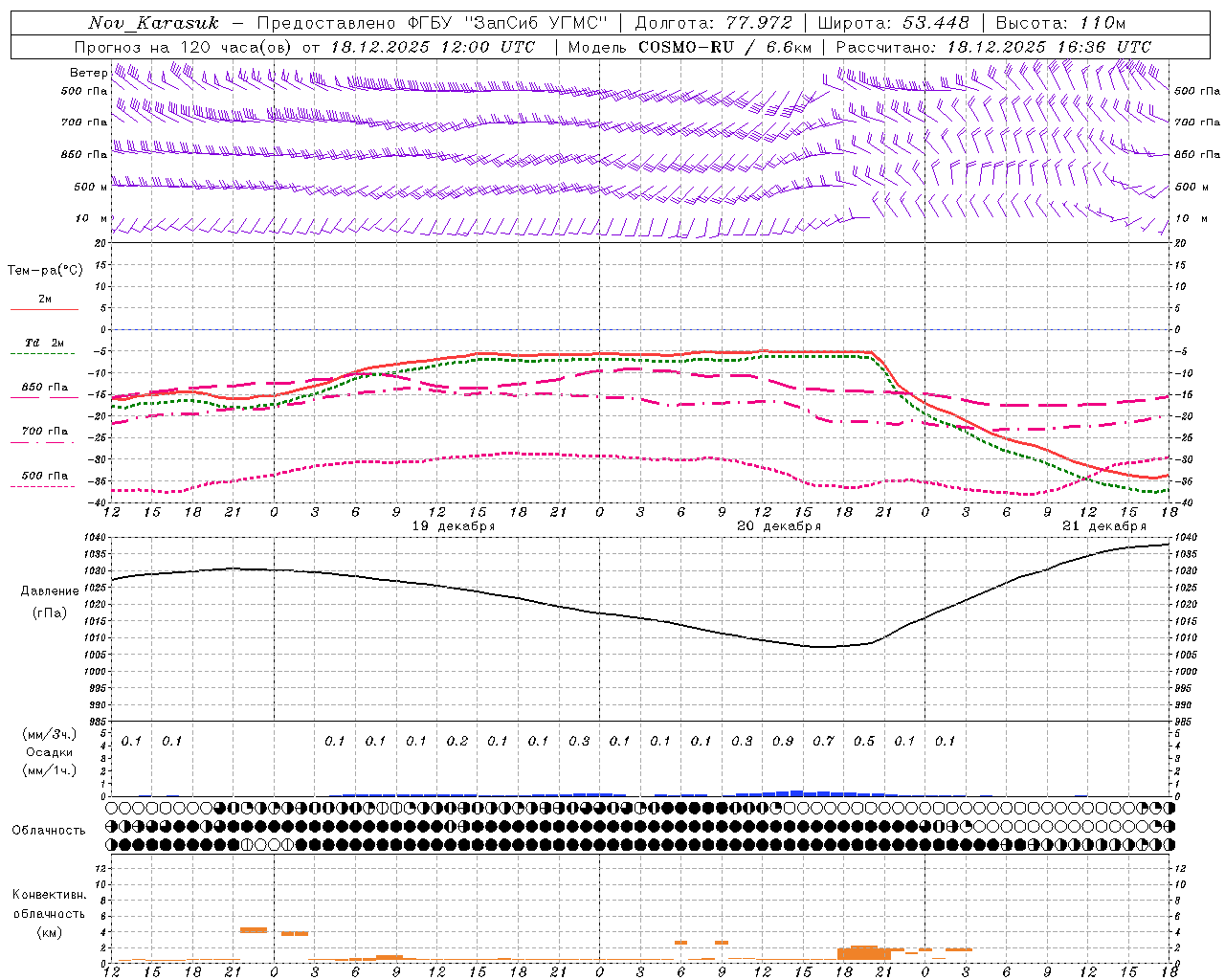Click the Осадки precipitation label
This screenshot has width=1225, height=980.
(x=50, y=752)
